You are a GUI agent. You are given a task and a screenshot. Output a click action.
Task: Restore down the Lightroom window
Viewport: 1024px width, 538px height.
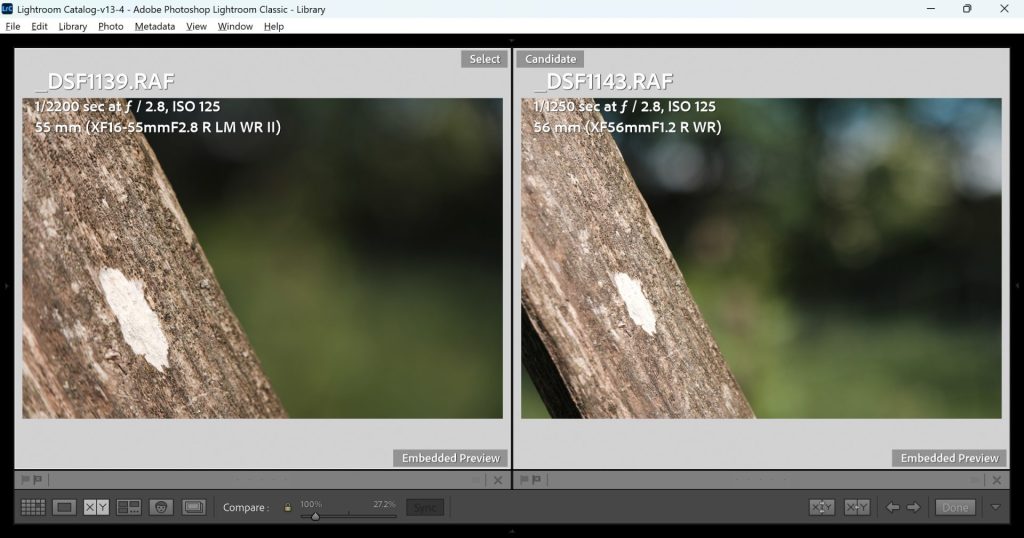click(967, 8)
